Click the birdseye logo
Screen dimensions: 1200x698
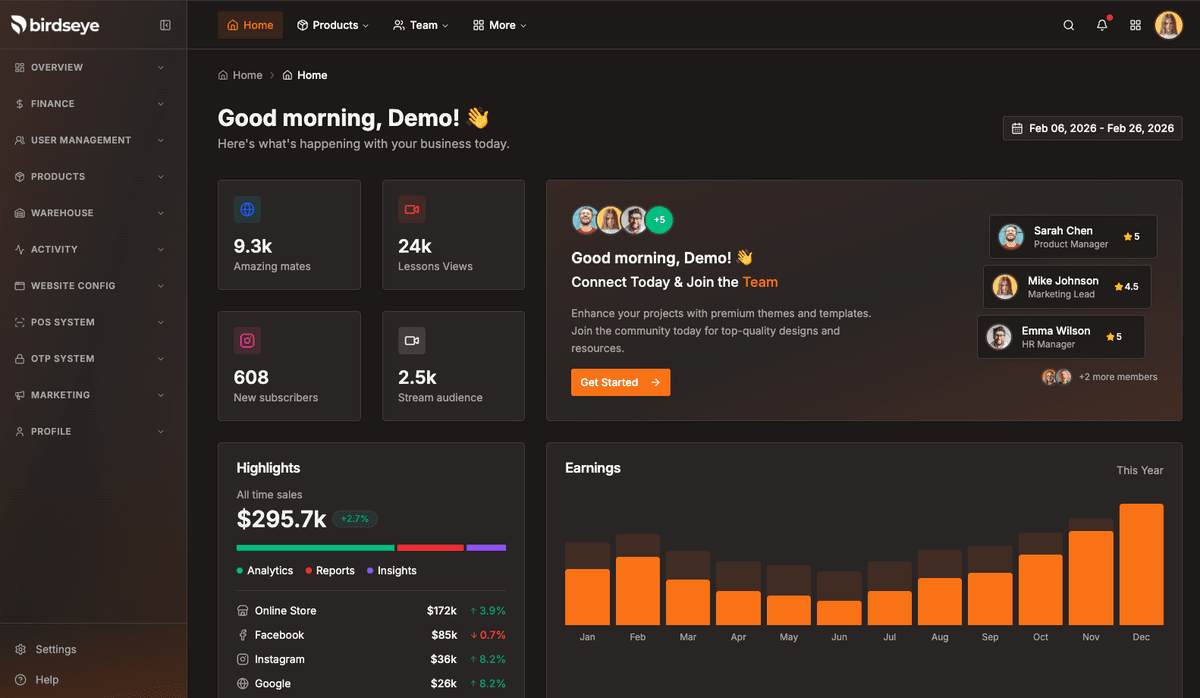pos(55,25)
